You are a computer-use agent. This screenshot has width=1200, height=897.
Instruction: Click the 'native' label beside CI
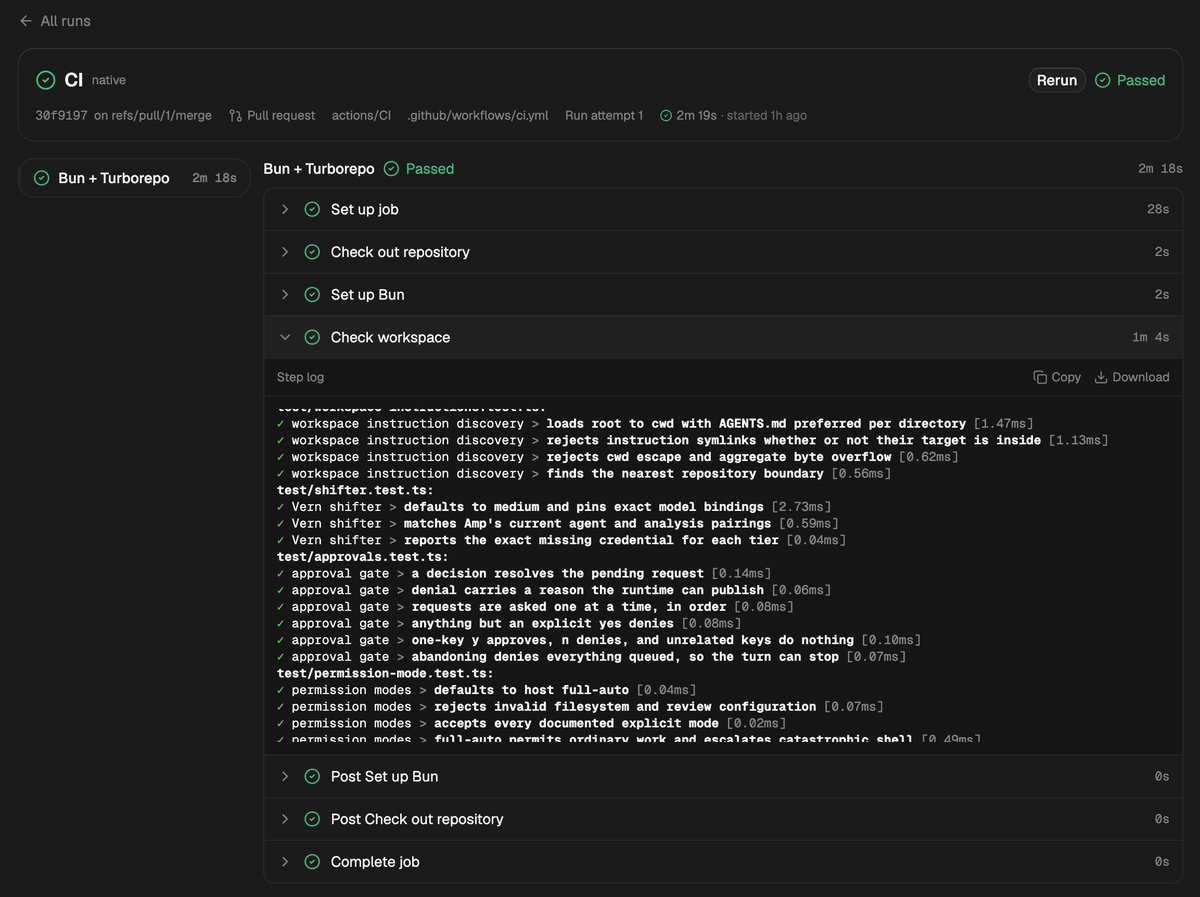(x=109, y=80)
